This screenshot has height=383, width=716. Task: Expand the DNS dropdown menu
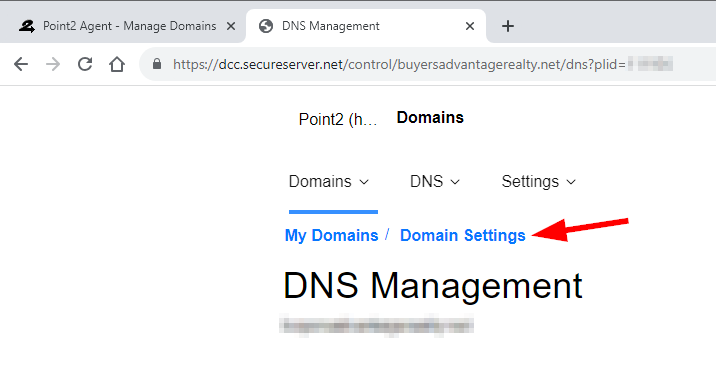point(435,182)
